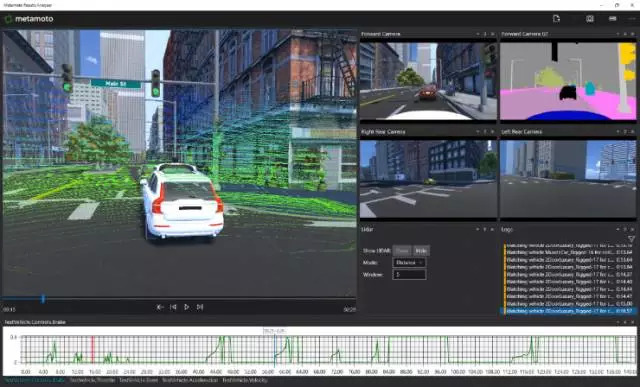
Task: Switch to the TestVehicle Velocity tab
Action: 244,380
